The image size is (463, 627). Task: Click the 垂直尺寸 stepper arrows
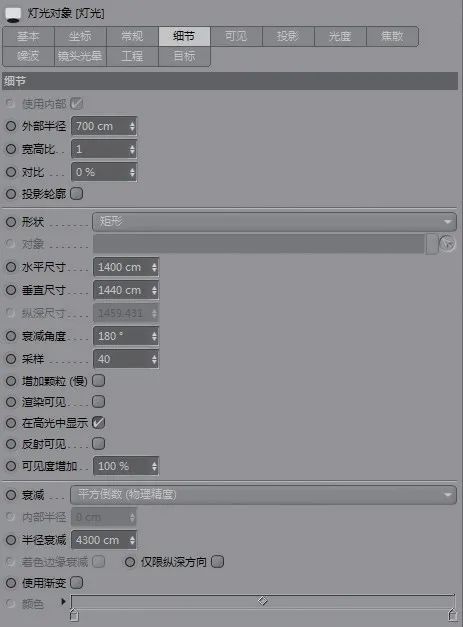tap(154, 290)
